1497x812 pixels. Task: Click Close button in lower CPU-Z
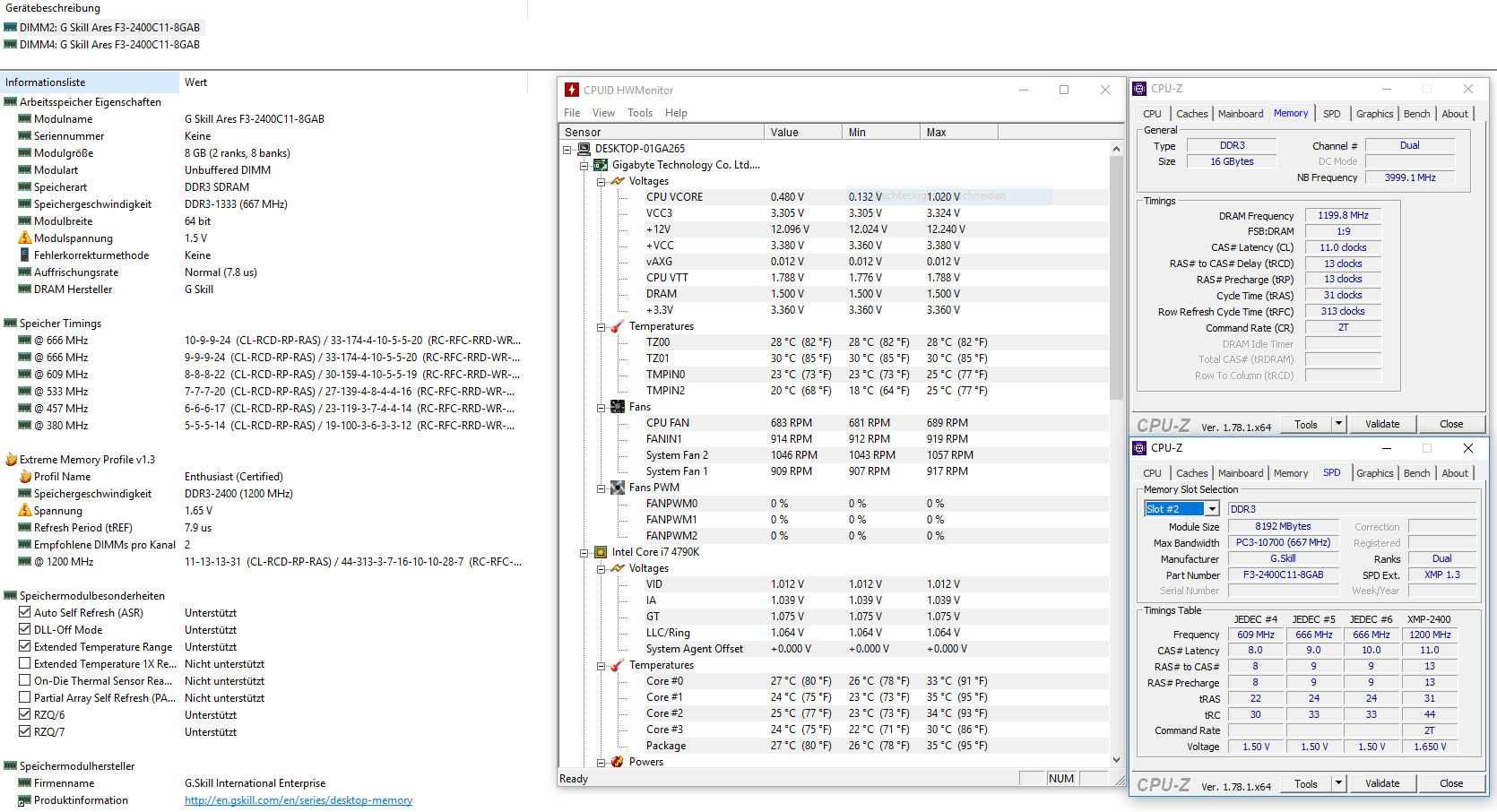(x=1451, y=783)
